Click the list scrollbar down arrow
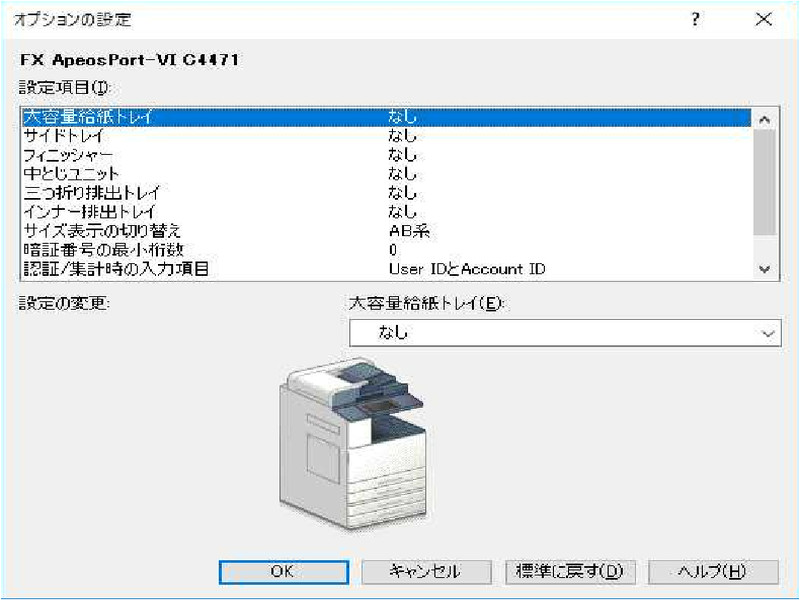The image size is (800, 600). pos(764,269)
